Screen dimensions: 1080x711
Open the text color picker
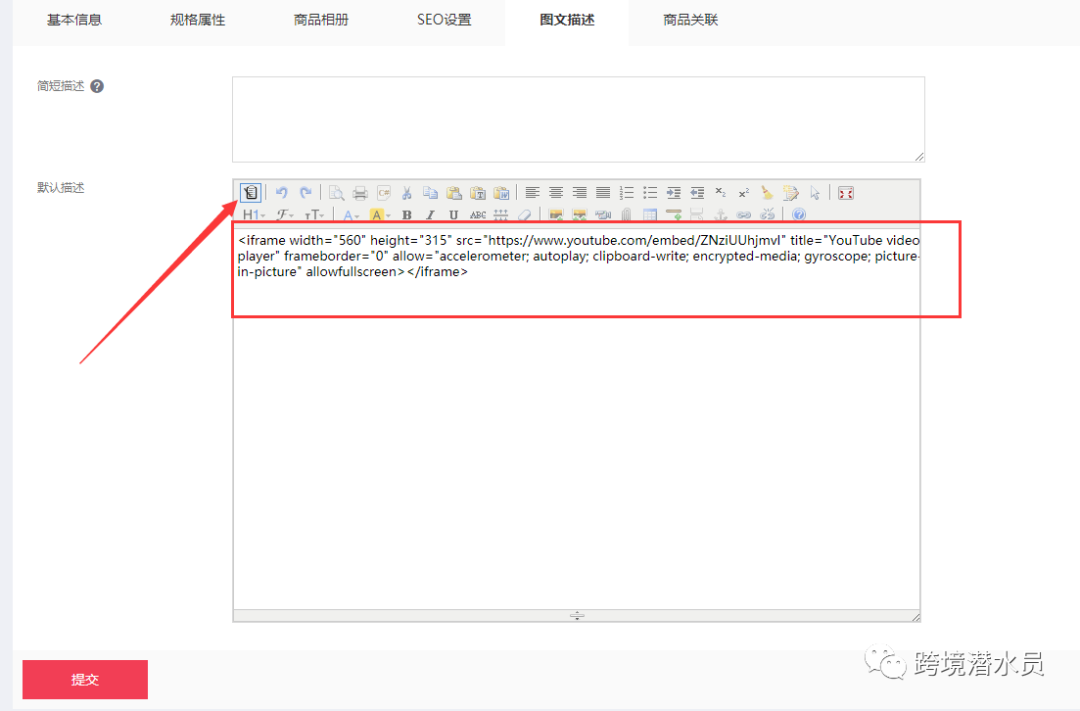[351, 215]
